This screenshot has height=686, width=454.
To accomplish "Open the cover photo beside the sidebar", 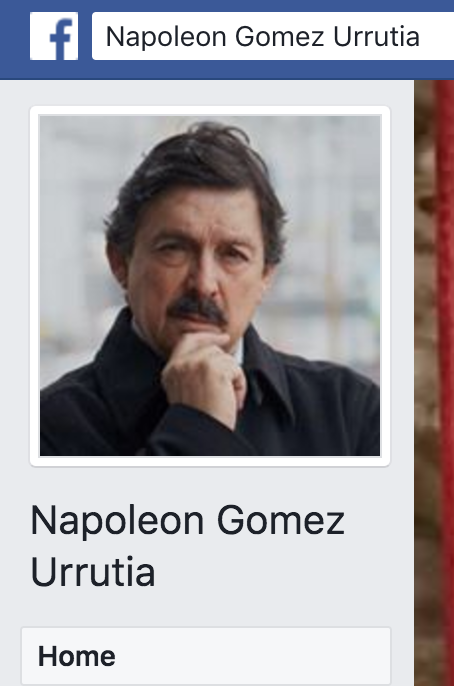I will (434, 383).
